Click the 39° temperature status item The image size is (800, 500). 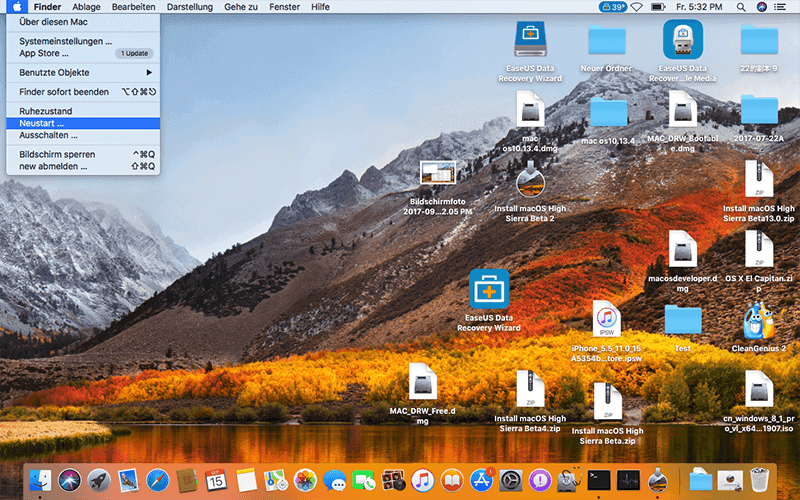(612, 7)
